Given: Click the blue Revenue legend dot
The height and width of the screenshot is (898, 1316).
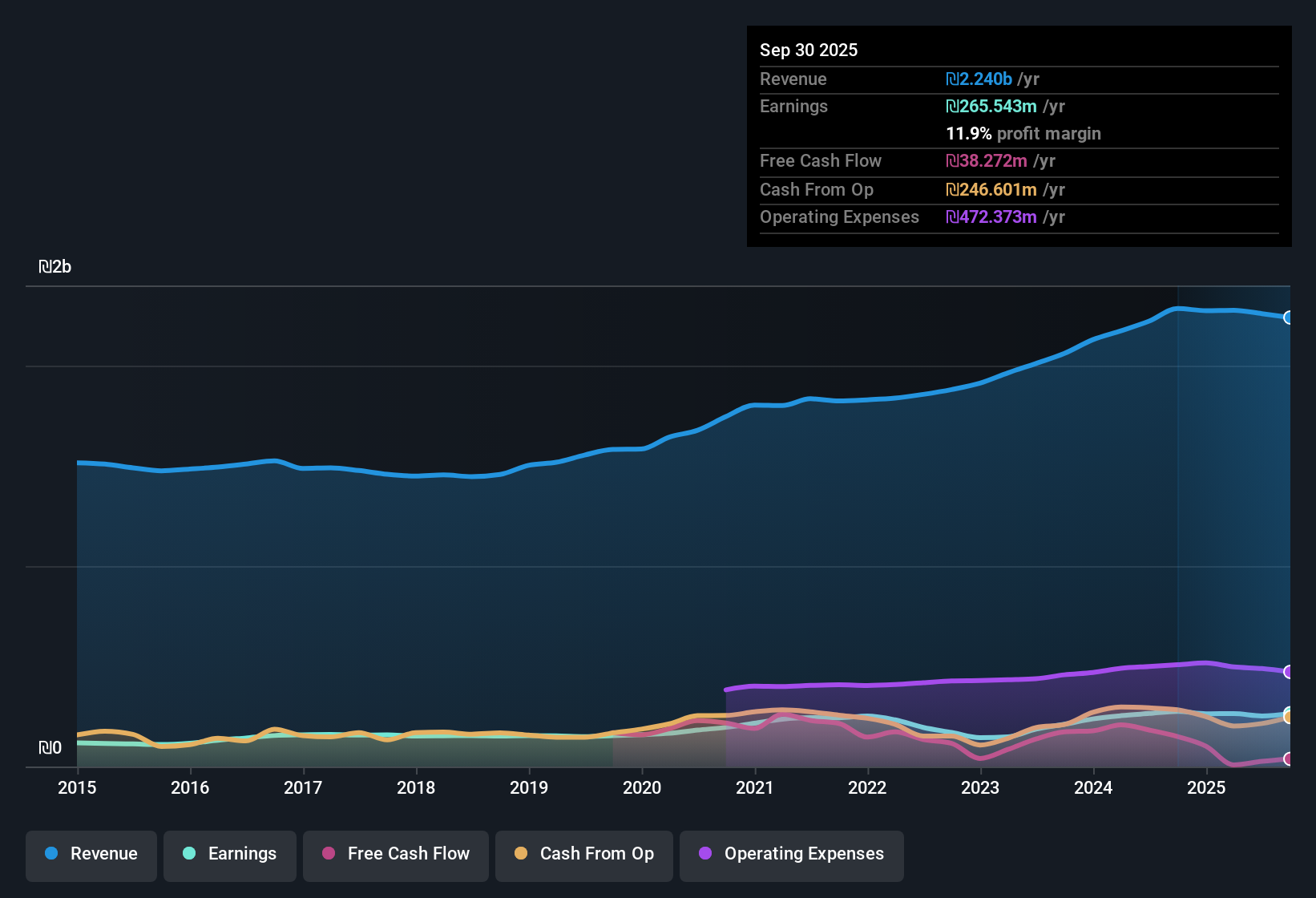Looking at the screenshot, I should click(50, 854).
